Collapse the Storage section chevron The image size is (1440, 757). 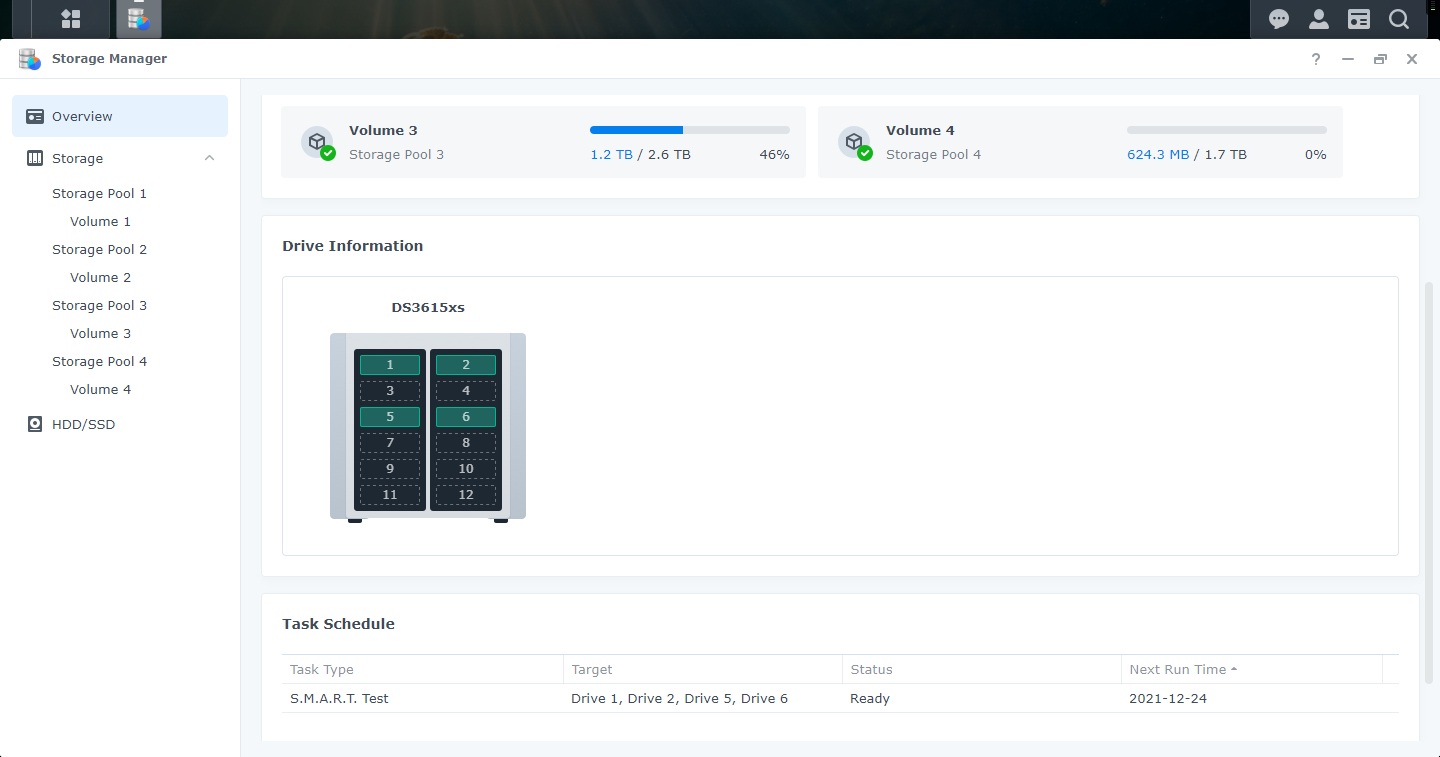(x=209, y=158)
